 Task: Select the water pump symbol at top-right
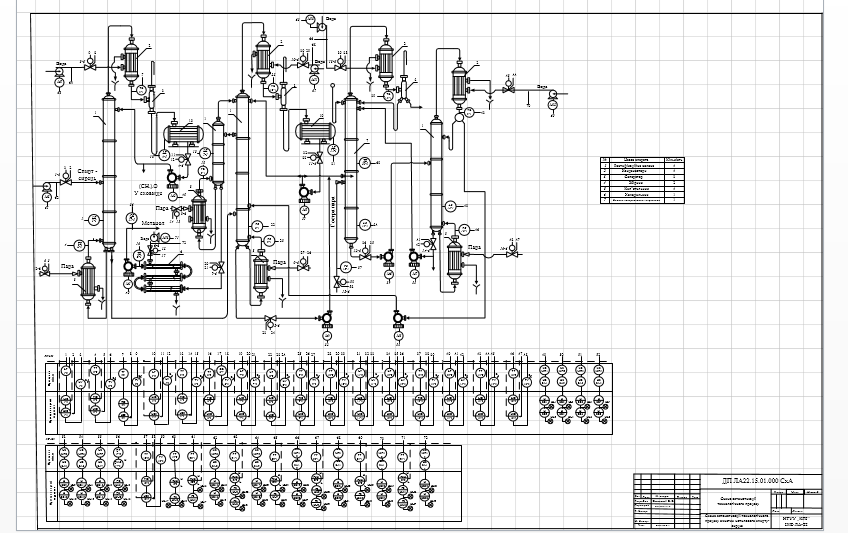click(x=551, y=103)
